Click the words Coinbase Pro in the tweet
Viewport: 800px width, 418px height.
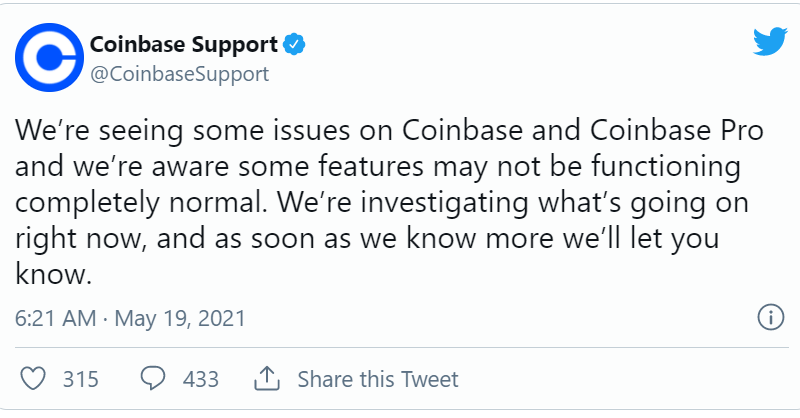677,130
